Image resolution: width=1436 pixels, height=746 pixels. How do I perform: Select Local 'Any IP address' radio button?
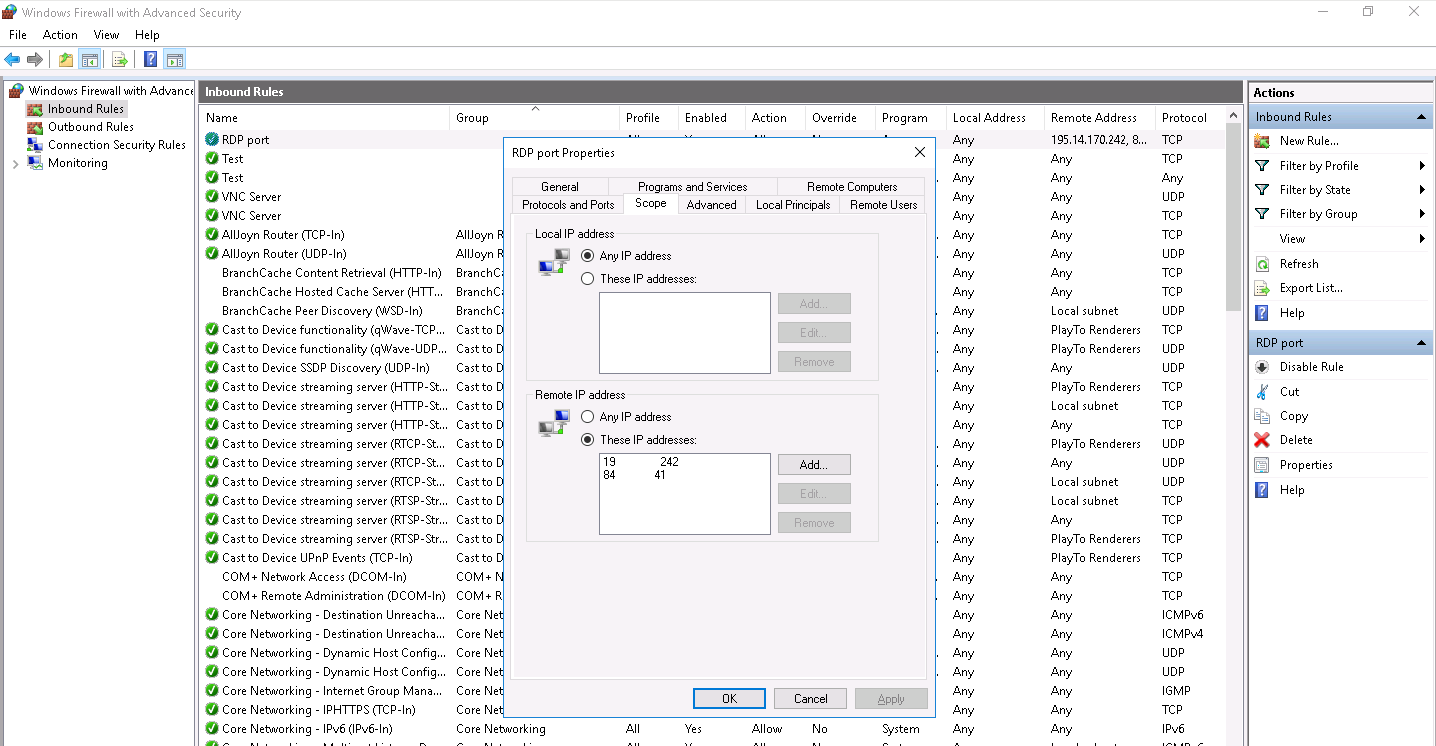coord(588,256)
